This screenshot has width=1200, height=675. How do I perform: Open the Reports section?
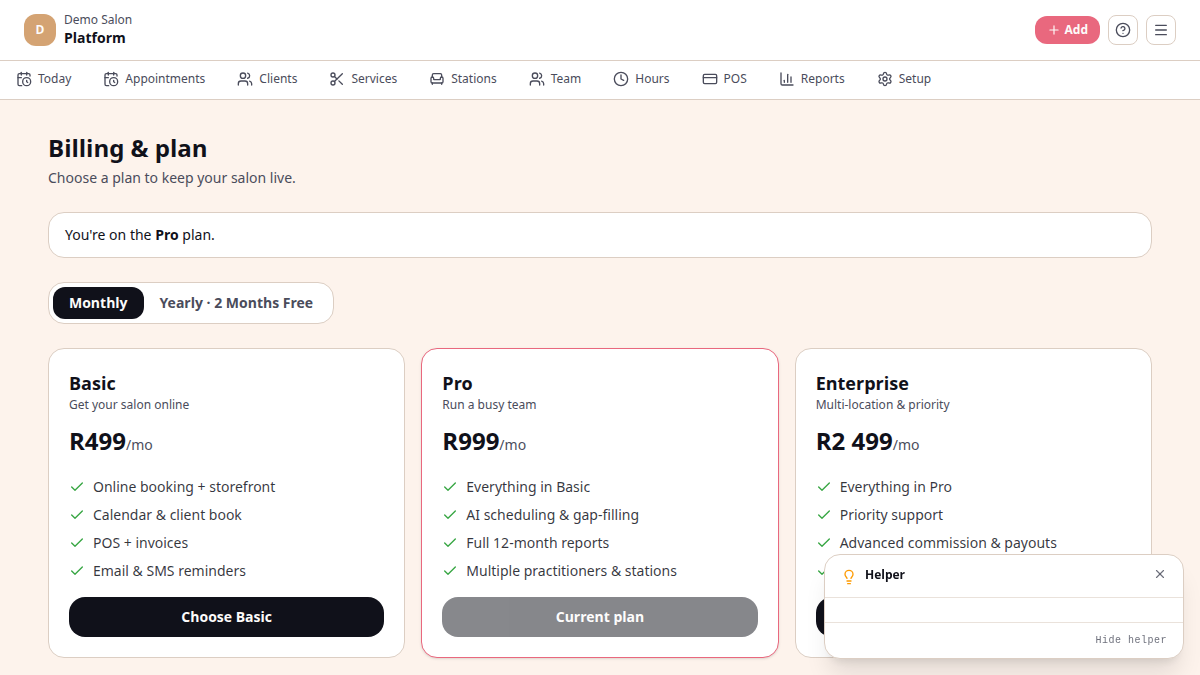812,79
